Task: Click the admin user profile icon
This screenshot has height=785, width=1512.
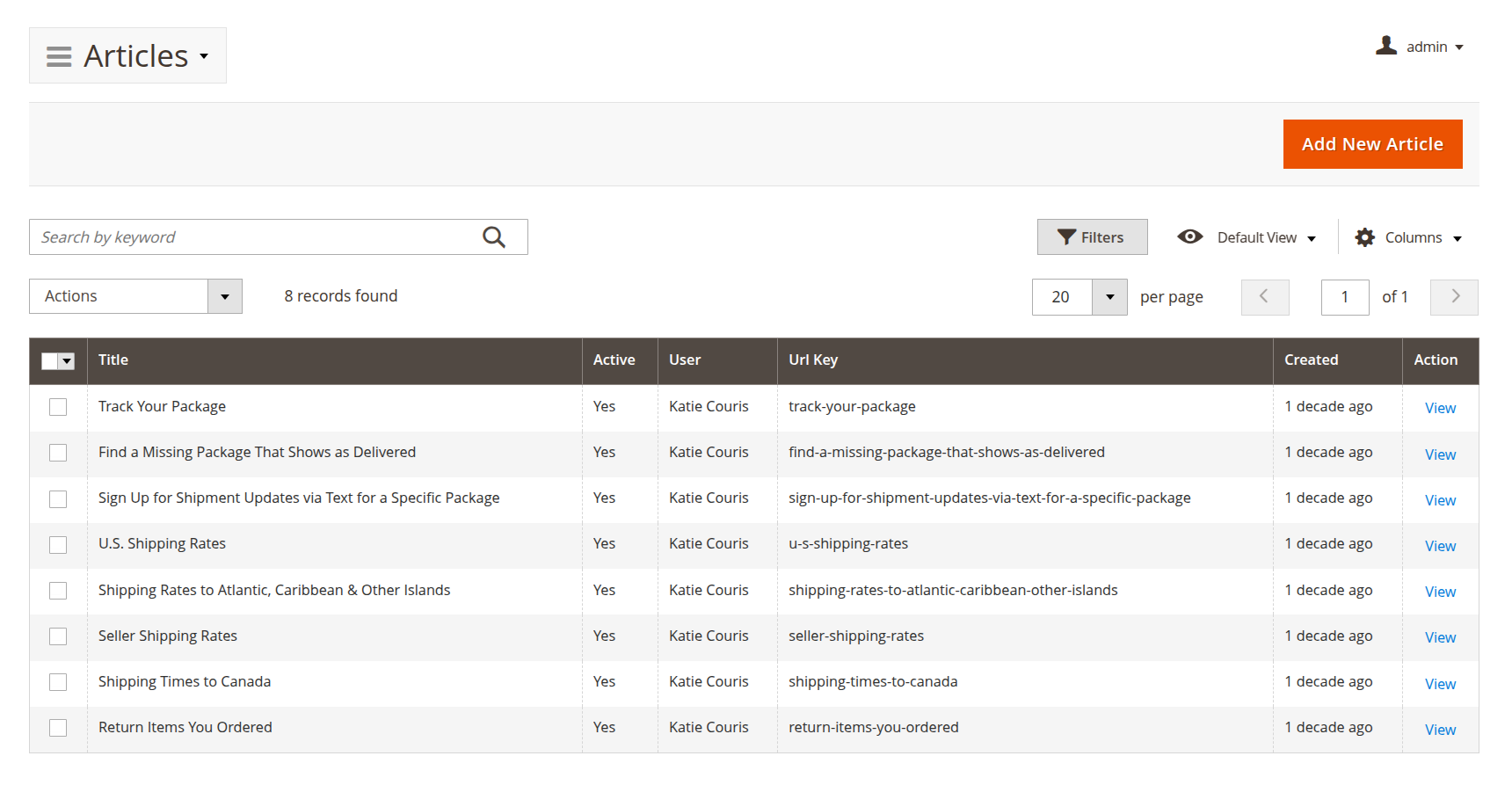Action: tap(1386, 46)
